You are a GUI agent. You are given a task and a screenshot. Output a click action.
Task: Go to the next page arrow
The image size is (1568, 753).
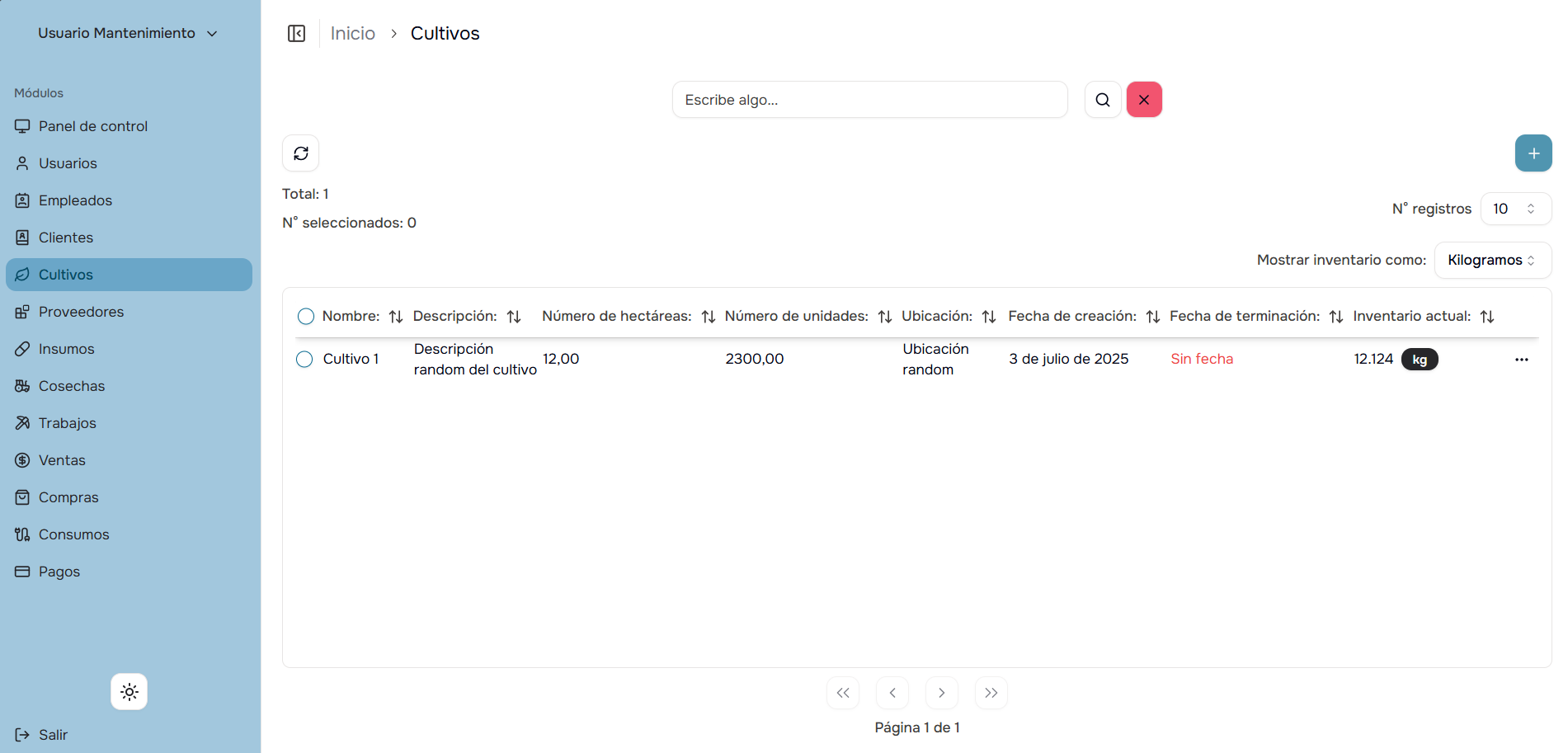[x=941, y=693]
